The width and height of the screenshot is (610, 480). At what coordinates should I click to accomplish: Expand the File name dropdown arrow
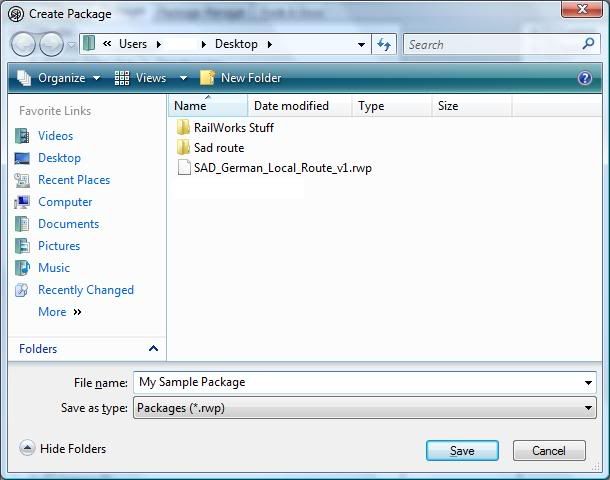click(x=588, y=382)
